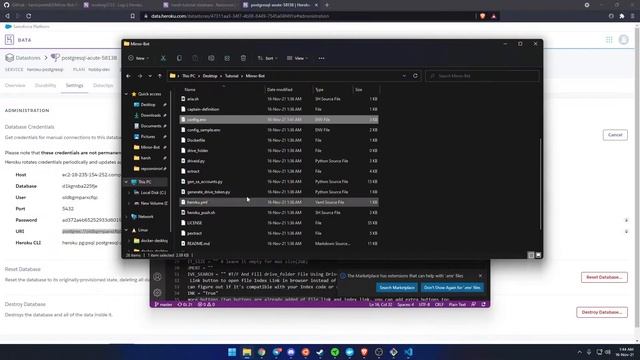Viewport: 640px width, 360px height.
Task: Select the gen_sa_accounts.py file
Action: pyautogui.click(x=279, y=182)
